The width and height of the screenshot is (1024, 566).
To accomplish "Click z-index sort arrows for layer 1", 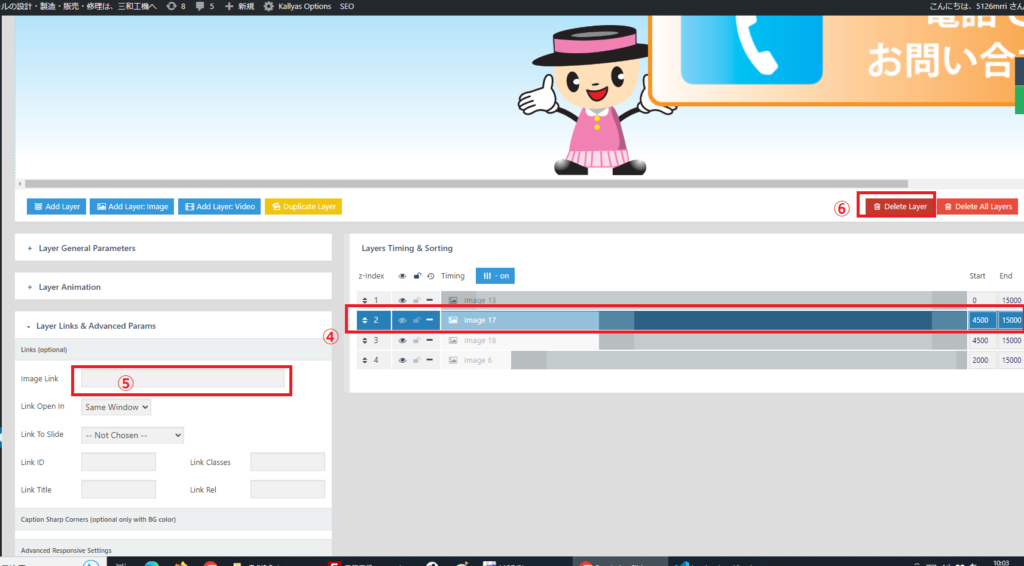I will tap(366, 300).
